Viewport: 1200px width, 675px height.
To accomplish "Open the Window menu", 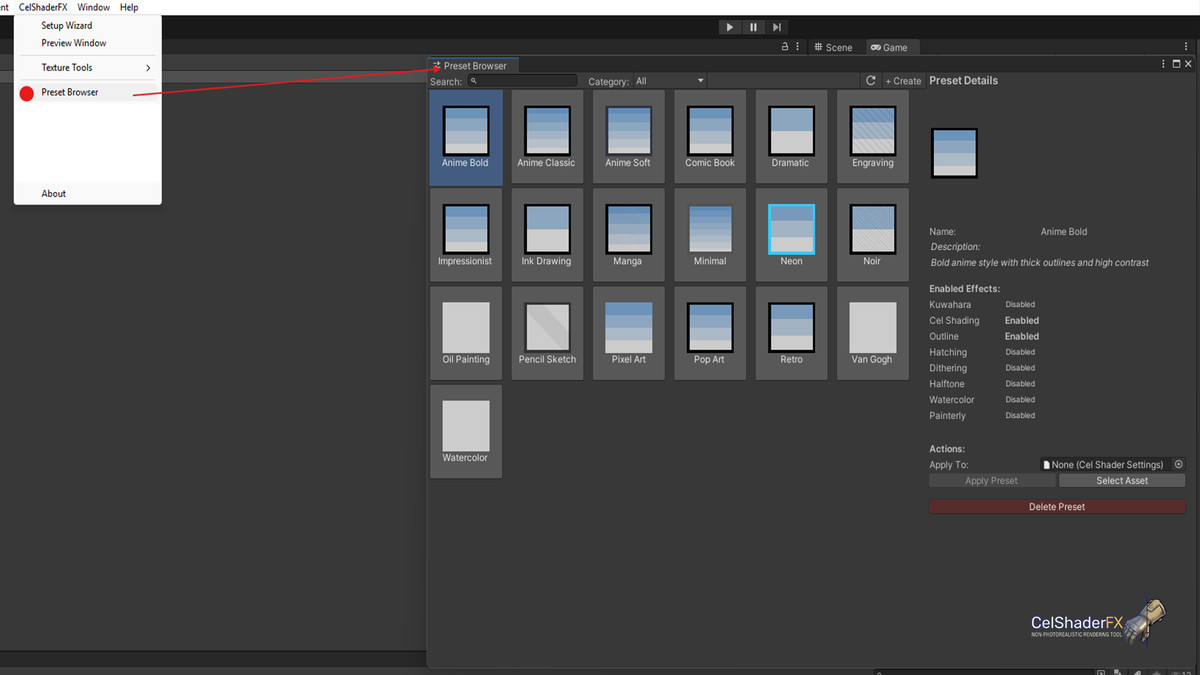I will click(x=94, y=7).
